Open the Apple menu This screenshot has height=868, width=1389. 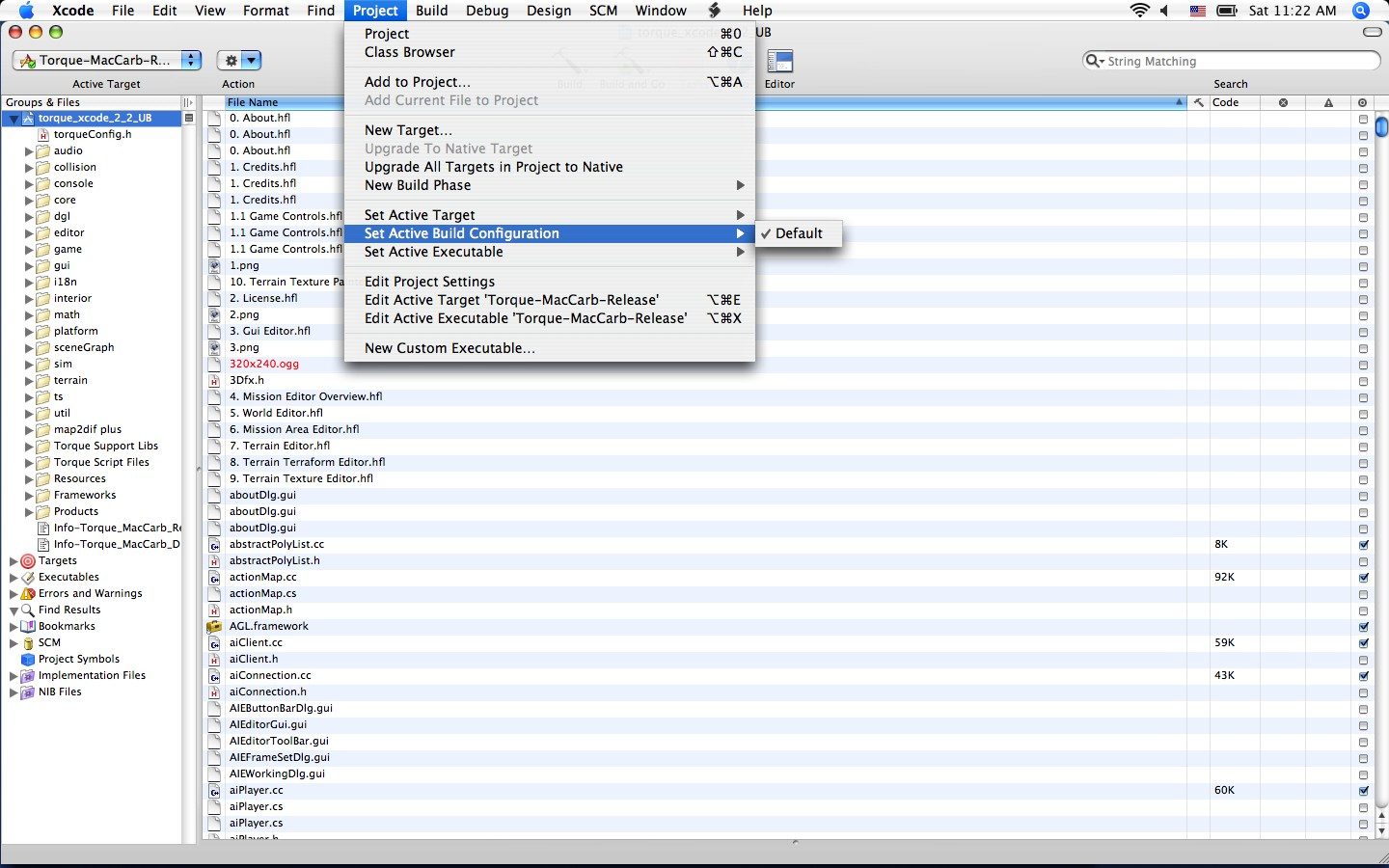point(26,11)
